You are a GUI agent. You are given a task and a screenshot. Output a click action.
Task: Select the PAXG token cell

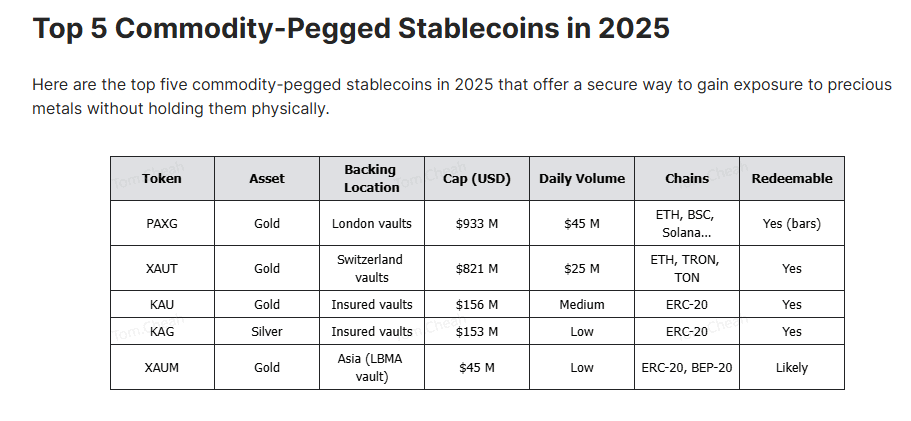[162, 224]
